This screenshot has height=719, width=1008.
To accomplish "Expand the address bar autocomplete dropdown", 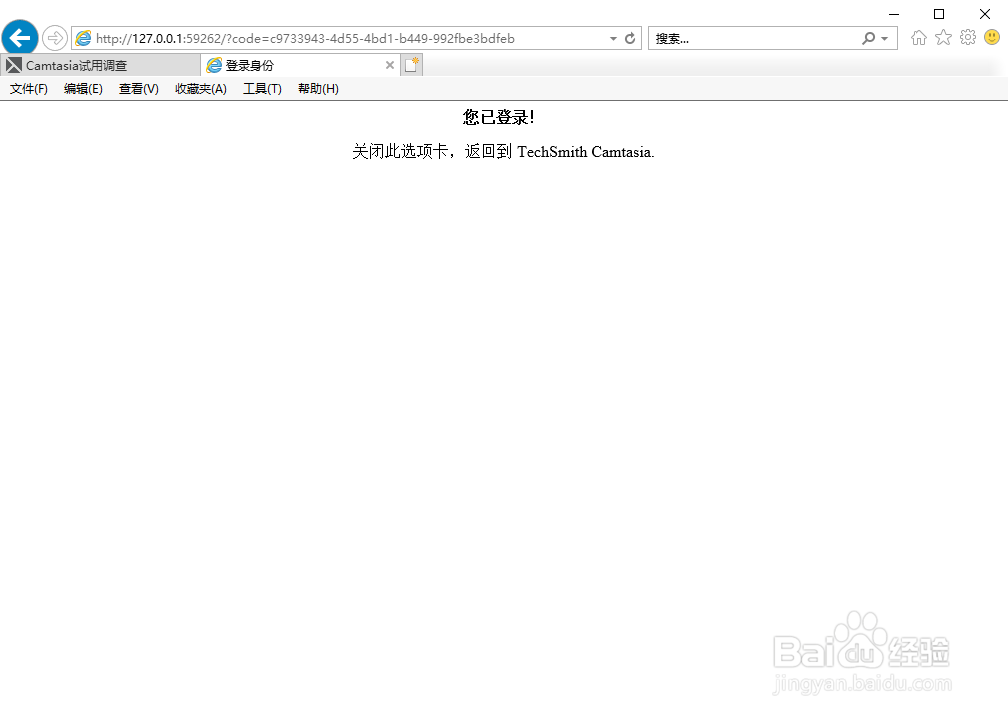I will click(613, 39).
